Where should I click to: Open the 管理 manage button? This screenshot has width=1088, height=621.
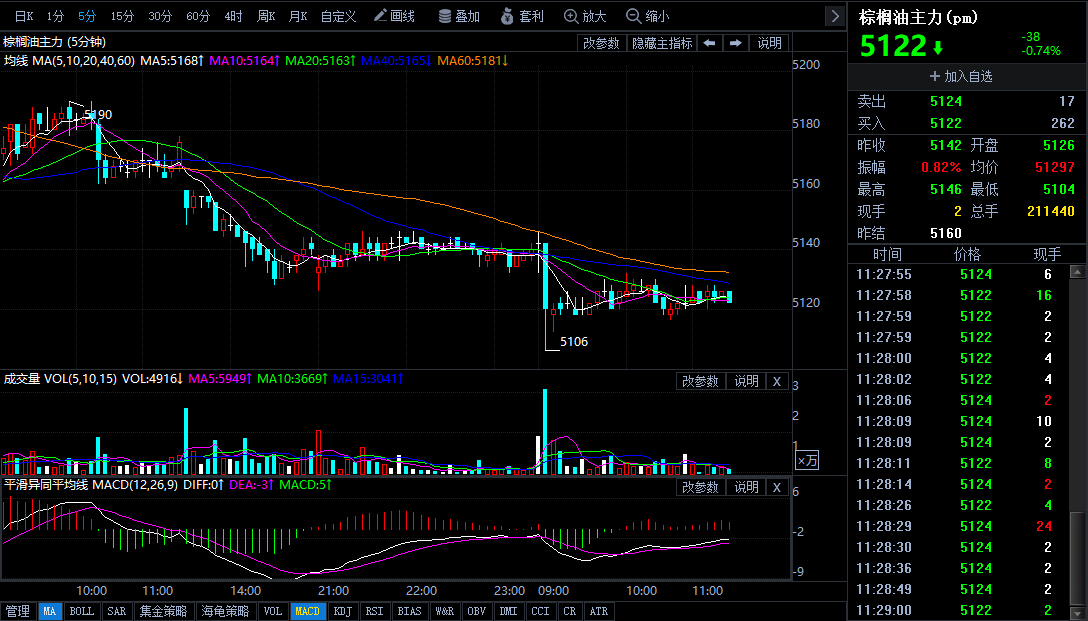tap(17, 611)
